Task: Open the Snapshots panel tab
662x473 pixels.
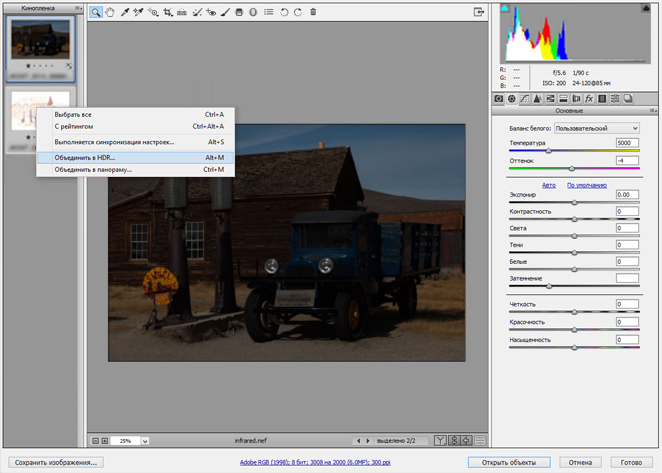Action: 628,99
